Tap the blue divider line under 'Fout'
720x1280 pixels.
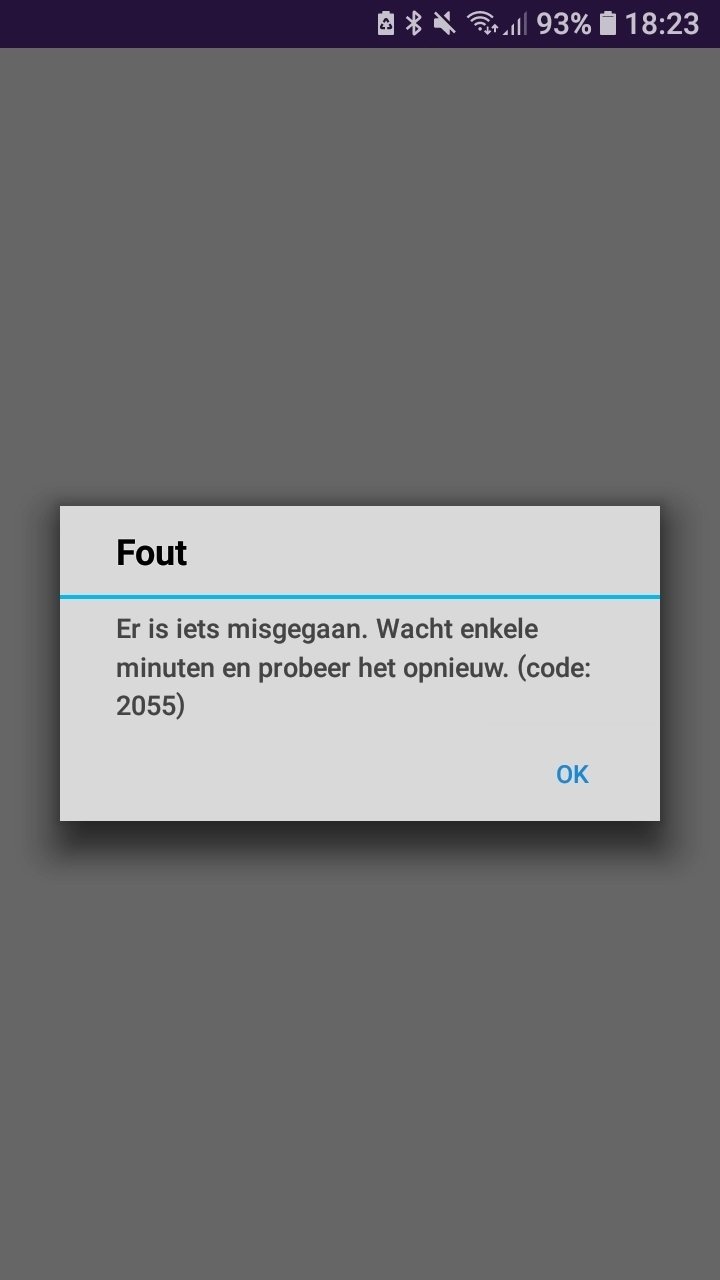coord(360,596)
